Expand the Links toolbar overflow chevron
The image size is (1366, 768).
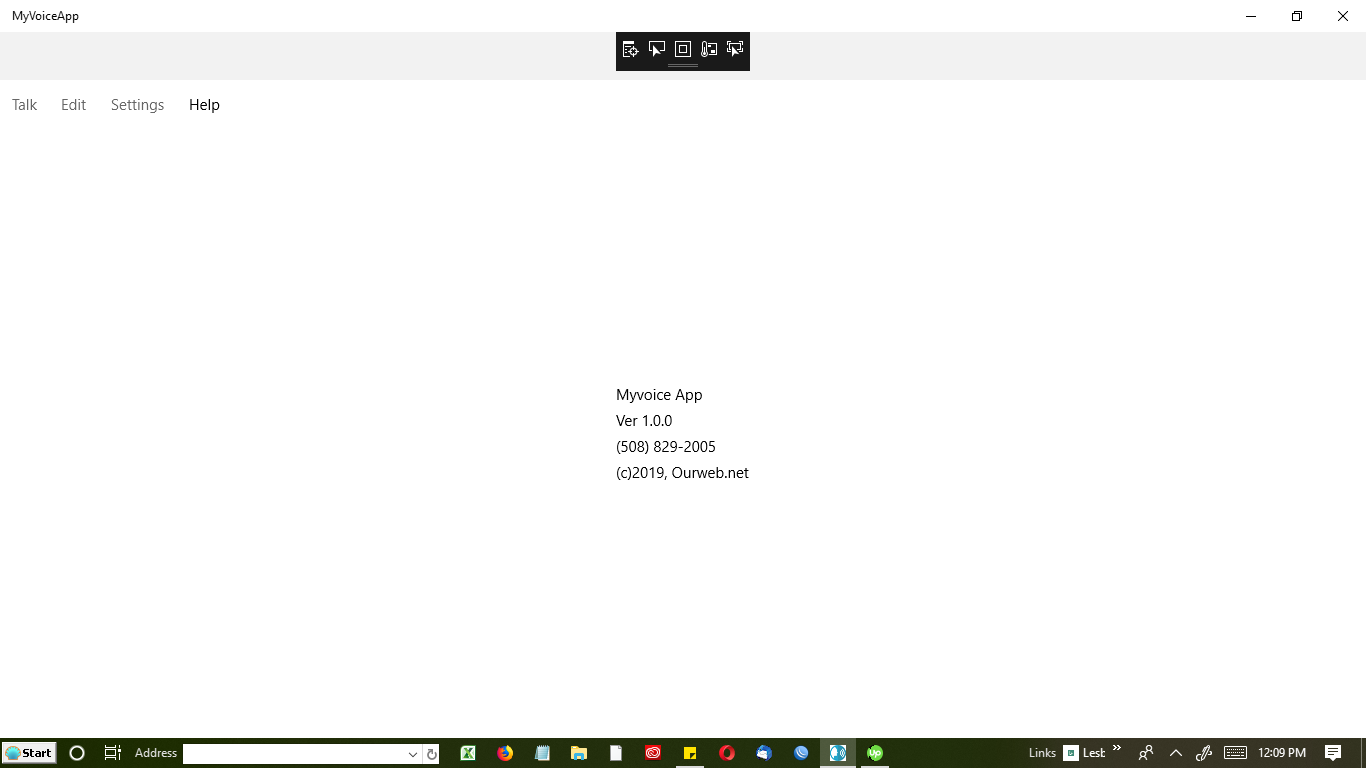(x=1116, y=749)
